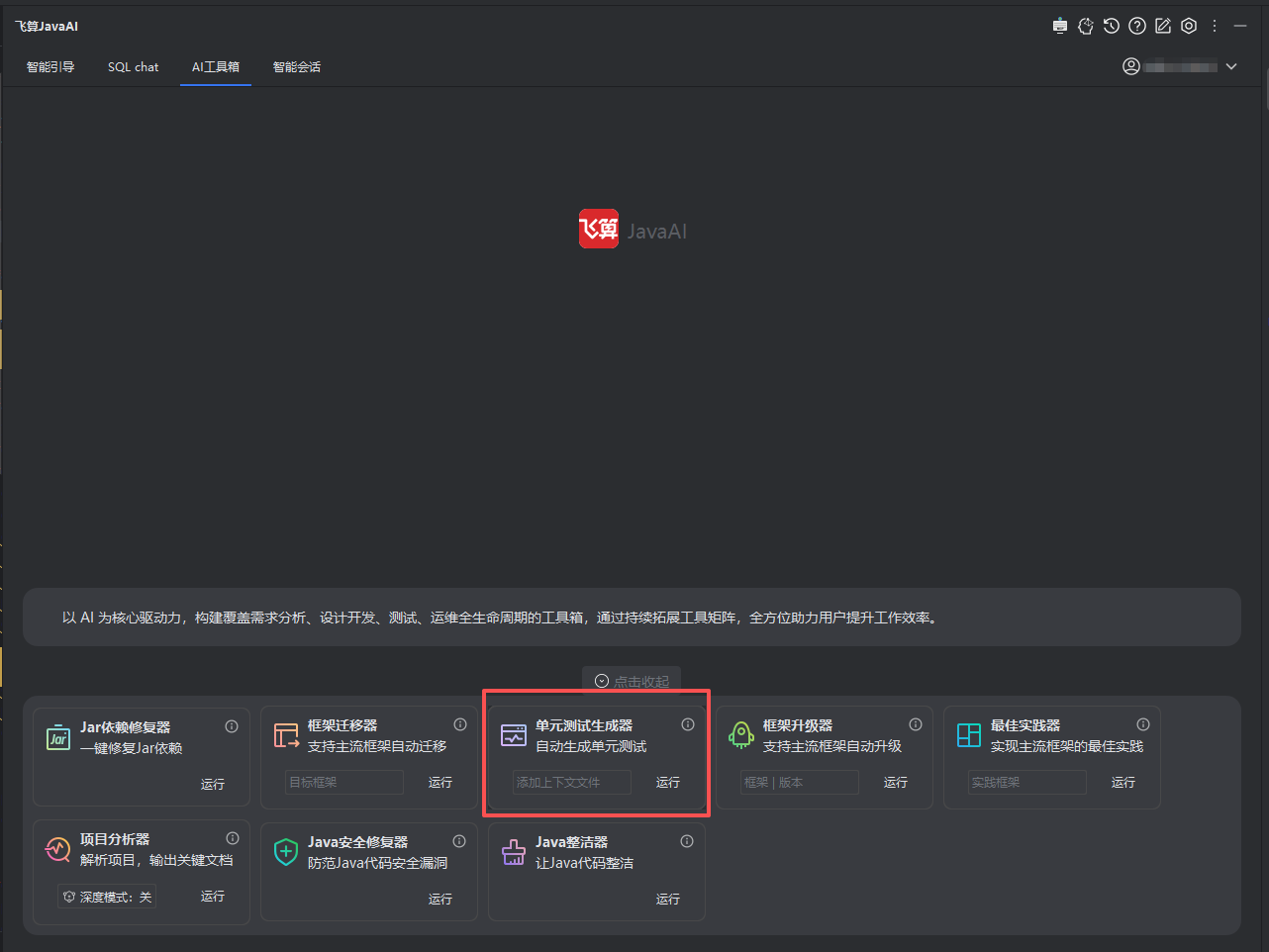Viewport: 1269px width, 952px height.
Task: Click the AI brain model icon
Action: (1086, 26)
